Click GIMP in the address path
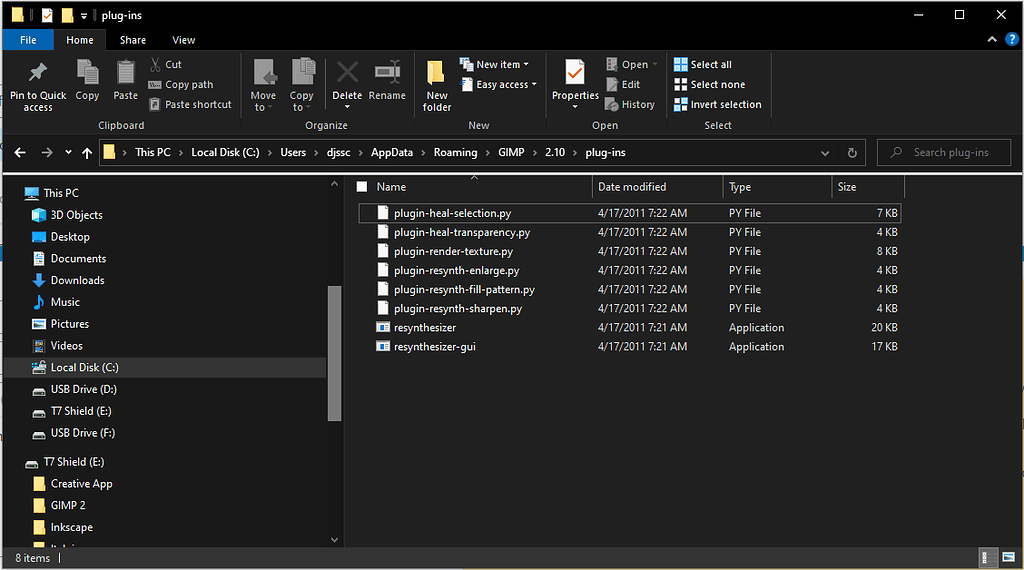The height and width of the screenshot is (570, 1024). click(511, 152)
